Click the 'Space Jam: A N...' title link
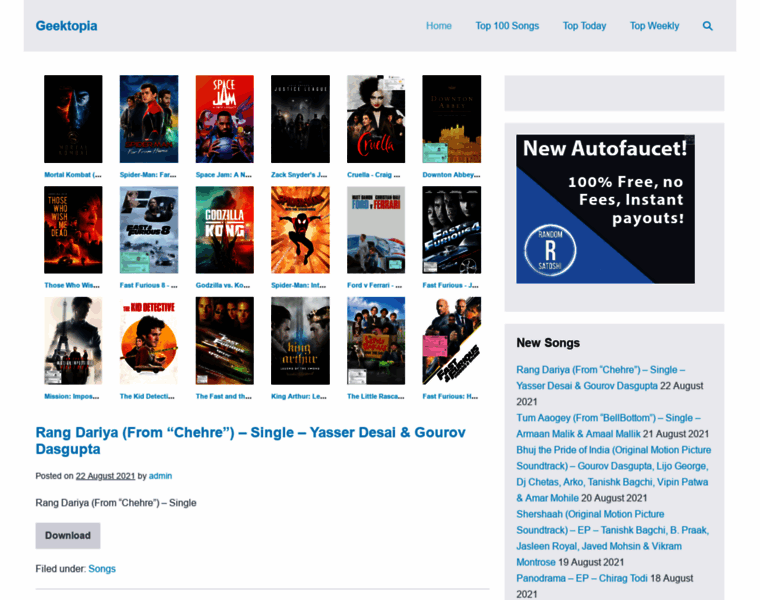This screenshot has height=600, width=760. [x=224, y=174]
